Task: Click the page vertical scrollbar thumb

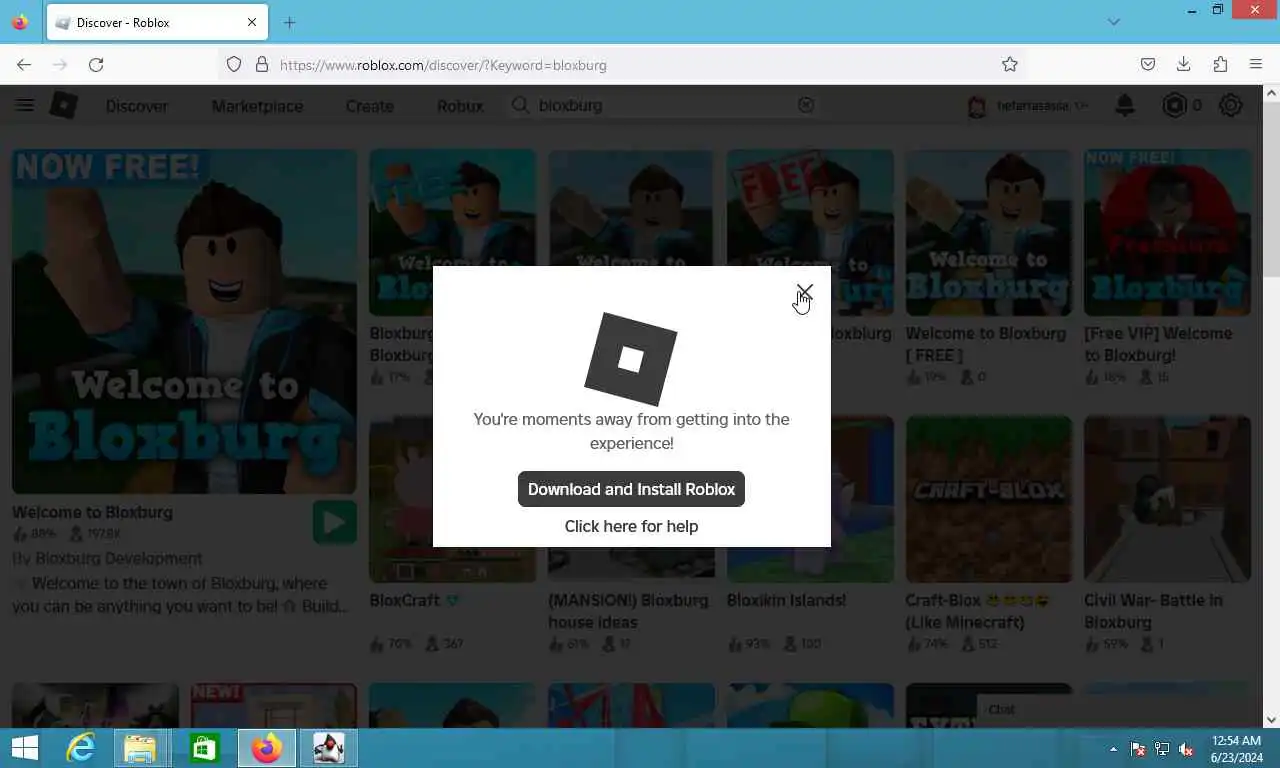Action: [x=1271, y=190]
